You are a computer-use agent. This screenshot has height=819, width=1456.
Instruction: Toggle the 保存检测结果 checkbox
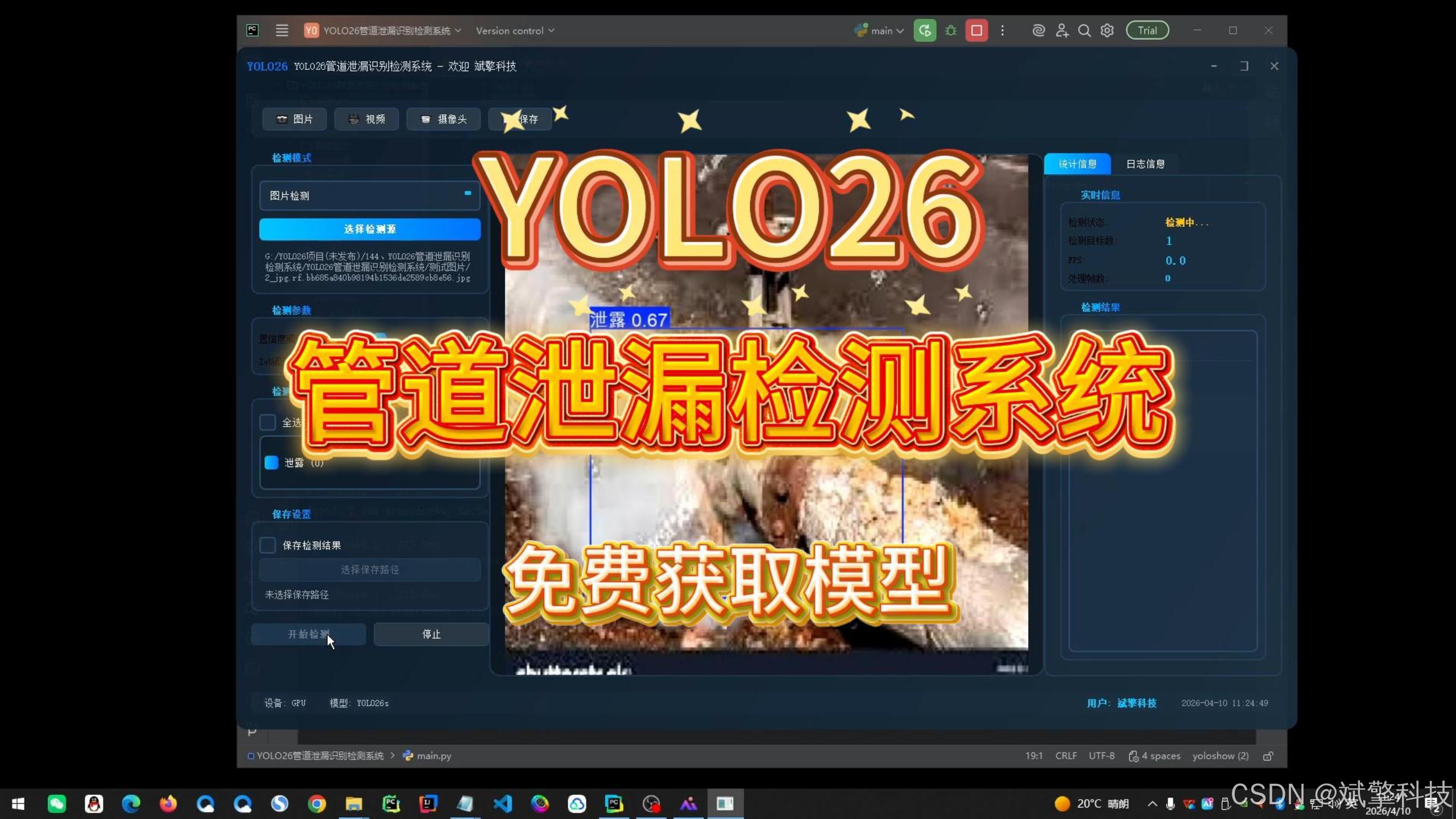268,545
